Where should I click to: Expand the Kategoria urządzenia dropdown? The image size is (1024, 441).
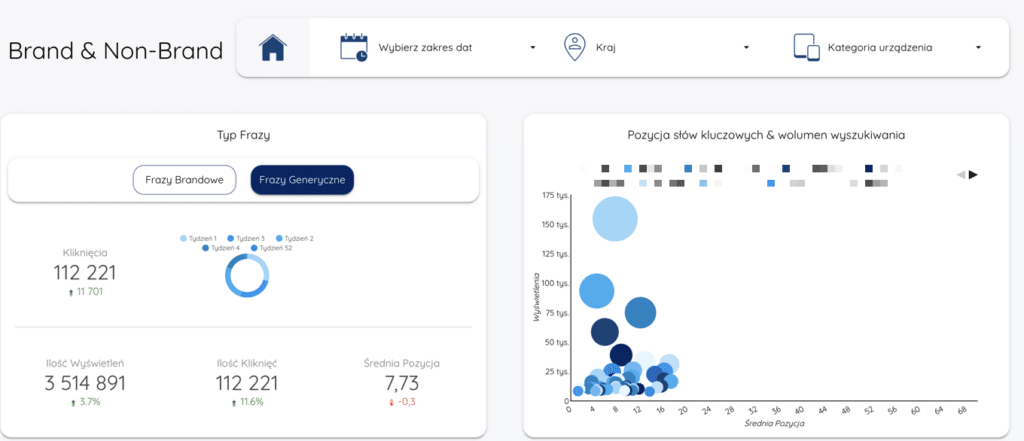(978, 47)
